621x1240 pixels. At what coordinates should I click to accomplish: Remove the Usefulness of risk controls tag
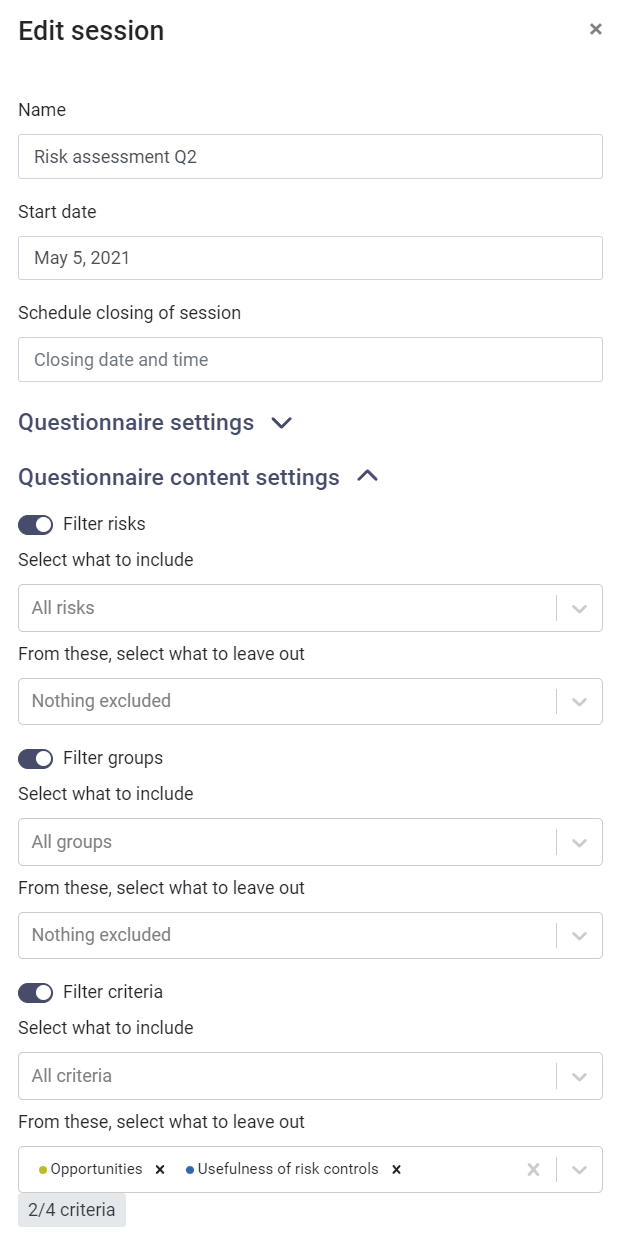coord(396,1169)
